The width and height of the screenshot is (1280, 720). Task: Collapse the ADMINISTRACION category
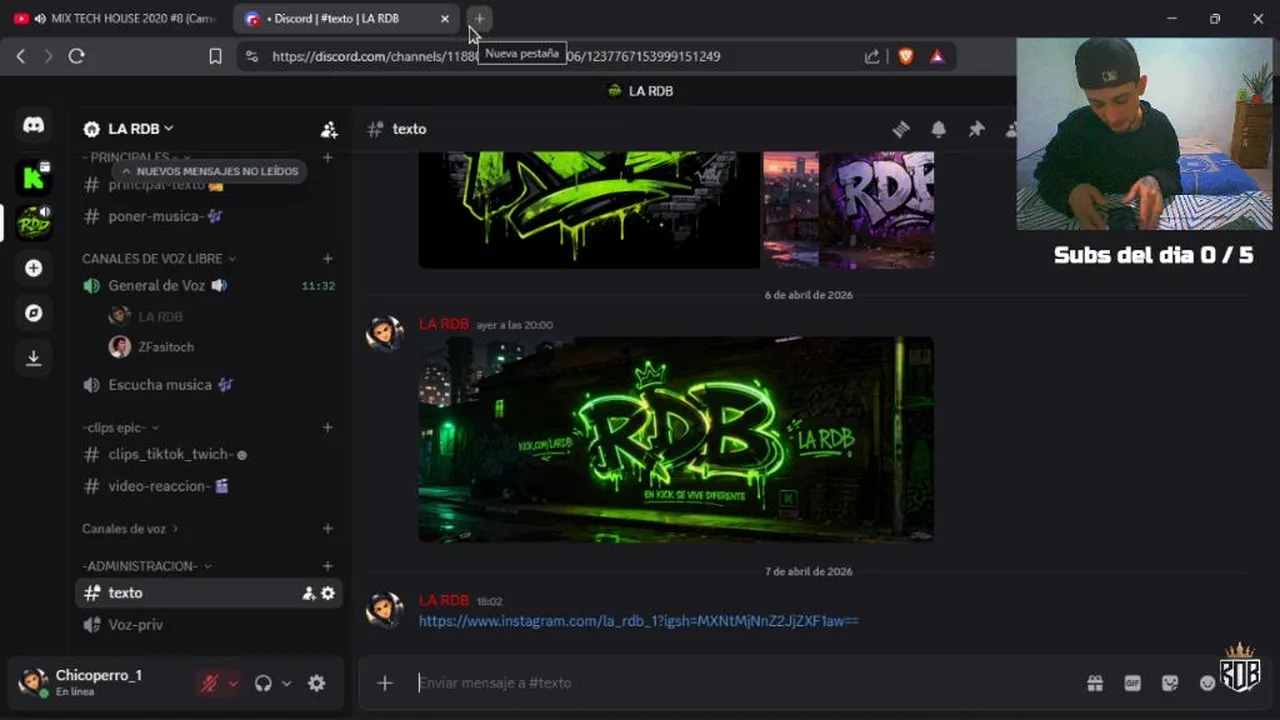[x=147, y=566]
